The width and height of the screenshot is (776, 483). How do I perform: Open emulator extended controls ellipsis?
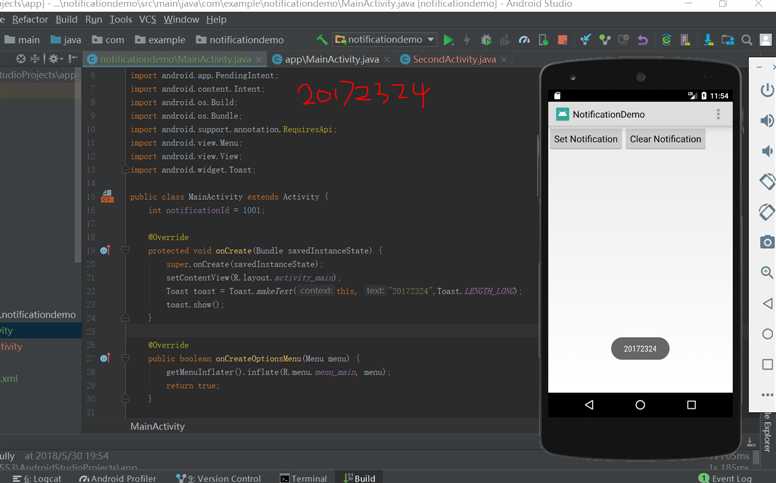tap(767, 394)
